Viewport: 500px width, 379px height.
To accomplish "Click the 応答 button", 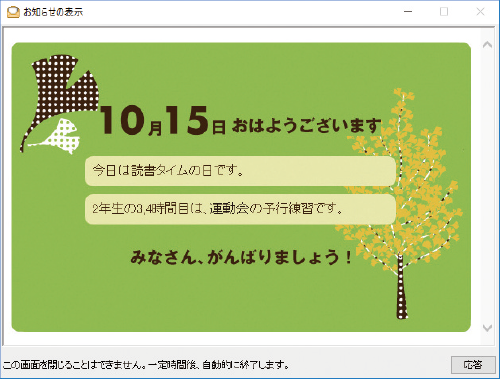I will 473,365.
